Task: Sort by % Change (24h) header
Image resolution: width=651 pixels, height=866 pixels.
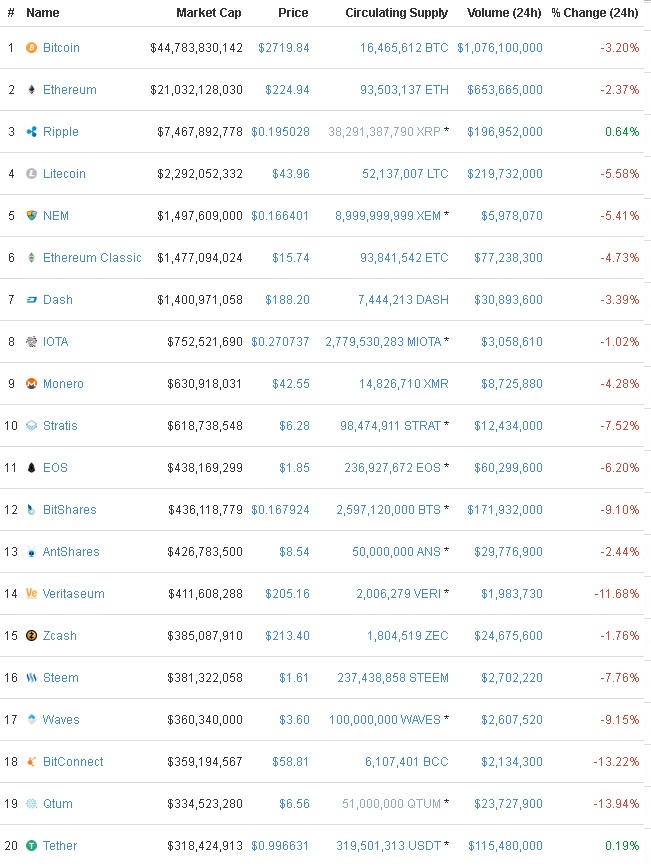Action: click(x=595, y=13)
